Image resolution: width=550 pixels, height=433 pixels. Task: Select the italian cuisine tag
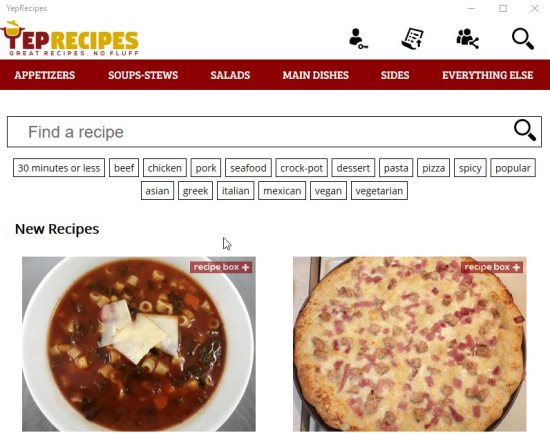click(235, 191)
